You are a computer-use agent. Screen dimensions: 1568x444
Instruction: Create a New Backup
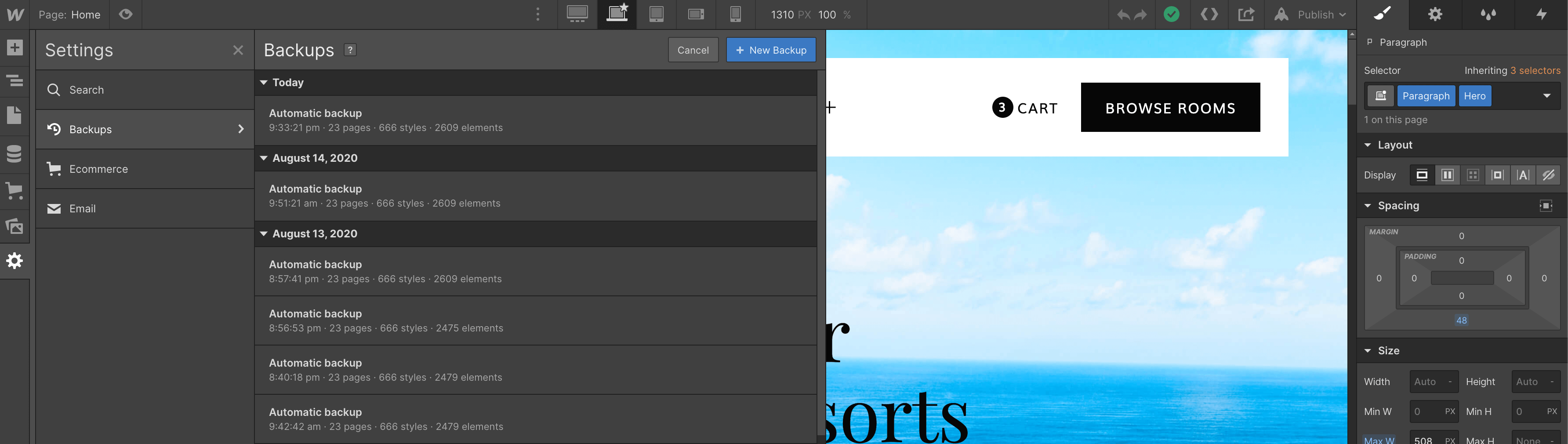pos(771,50)
